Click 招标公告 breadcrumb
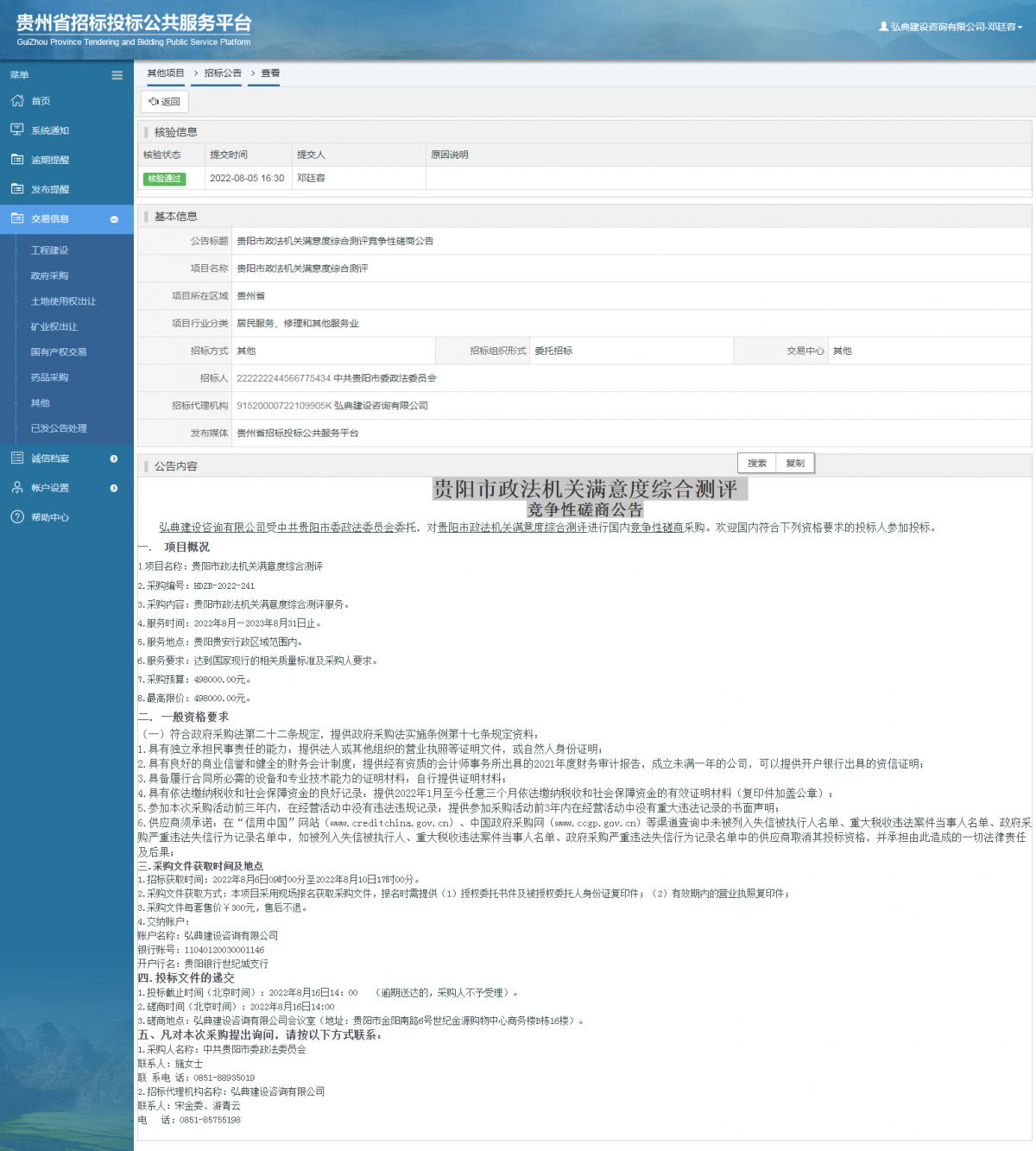Image resolution: width=1036 pixels, height=1151 pixels. [223, 73]
